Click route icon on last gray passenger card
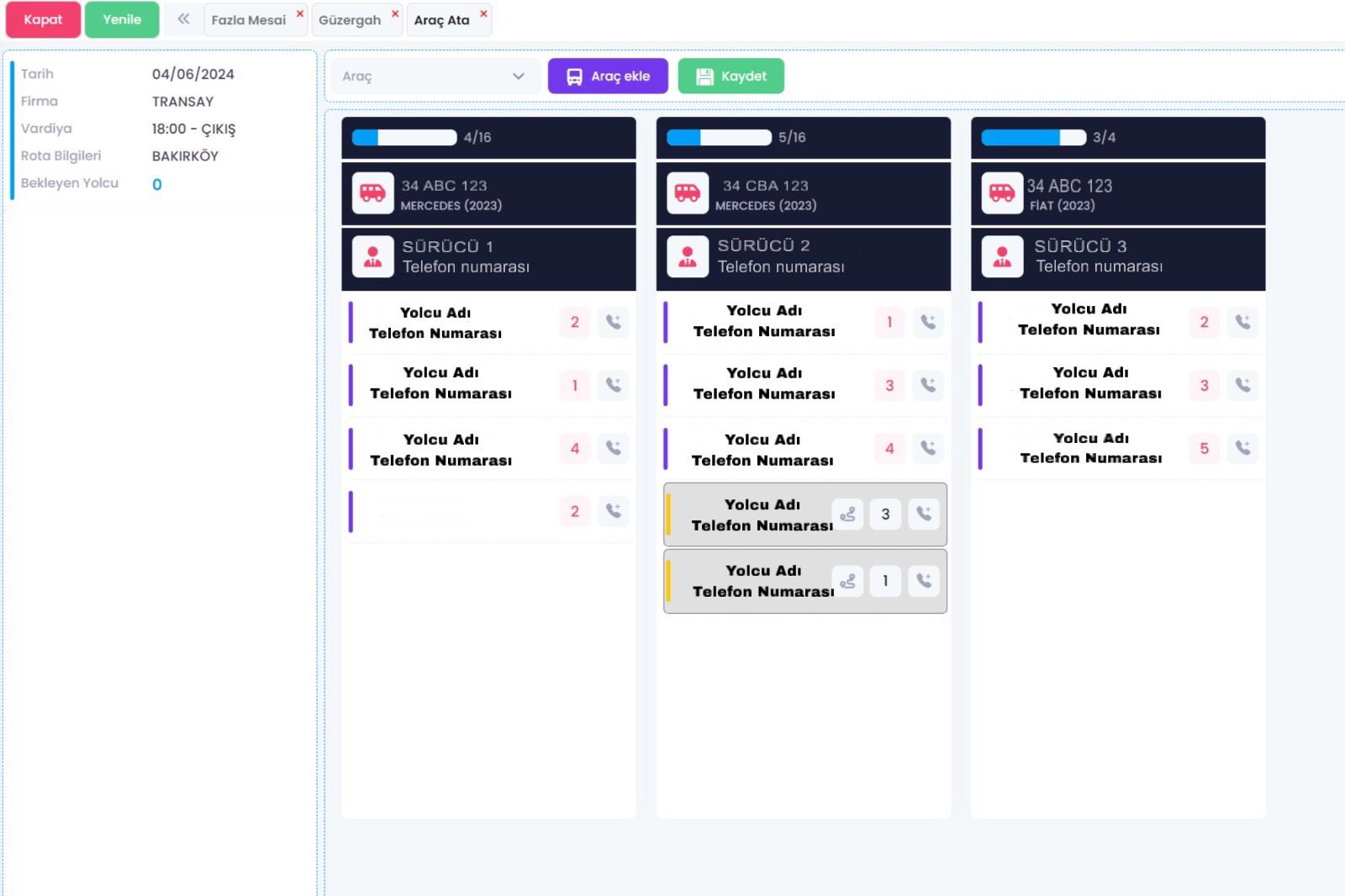 coord(847,581)
